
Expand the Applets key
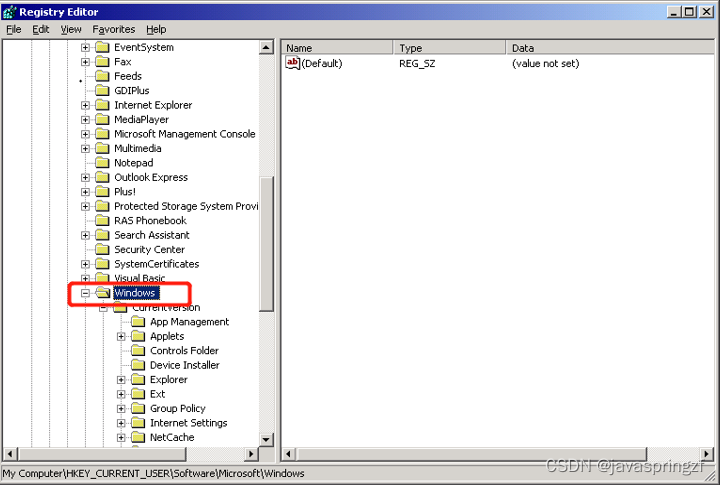pyautogui.click(x=121, y=336)
